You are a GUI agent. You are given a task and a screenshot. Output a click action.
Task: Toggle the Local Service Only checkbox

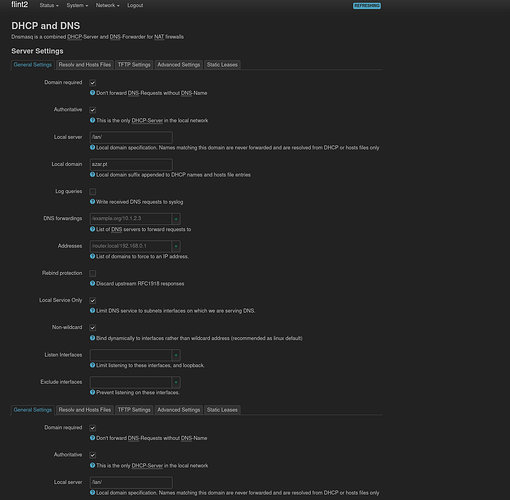(x=93, y=301)
